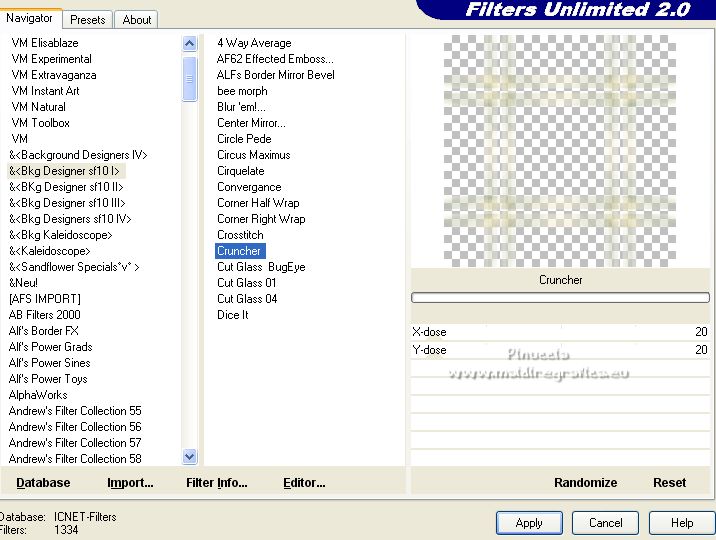Select the highlighted Cruncher filter
The width and height of the screenshot is (716, 540).
[x=240, y=251]
